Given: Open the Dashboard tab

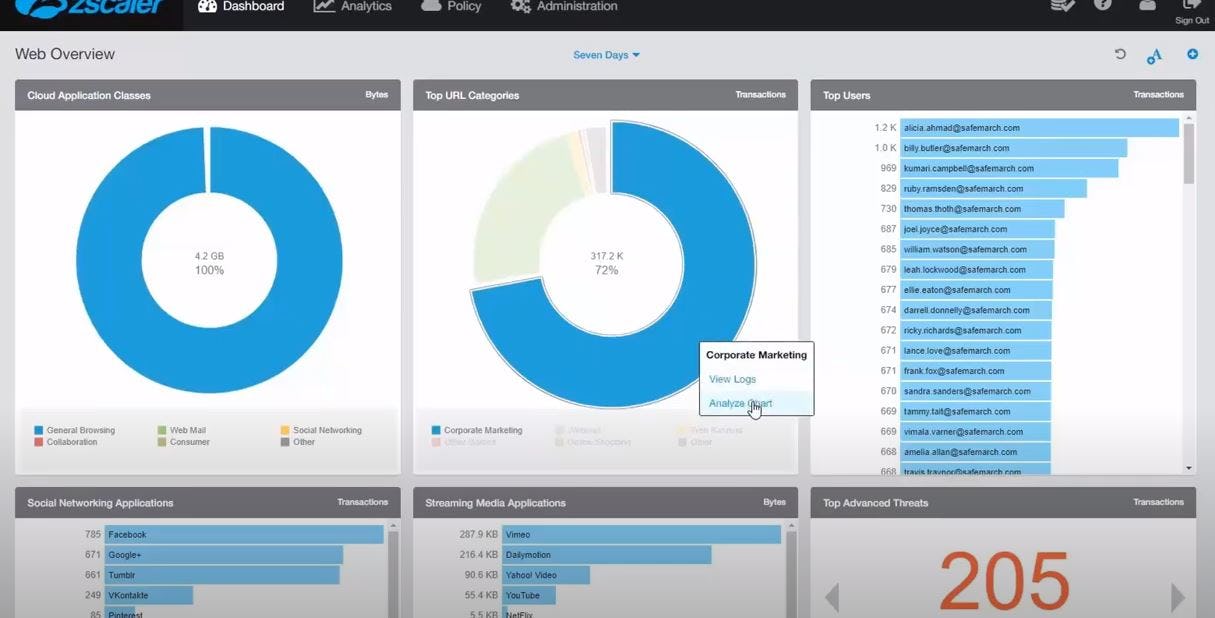Looking at the screenshot, I should click(241, 7).
